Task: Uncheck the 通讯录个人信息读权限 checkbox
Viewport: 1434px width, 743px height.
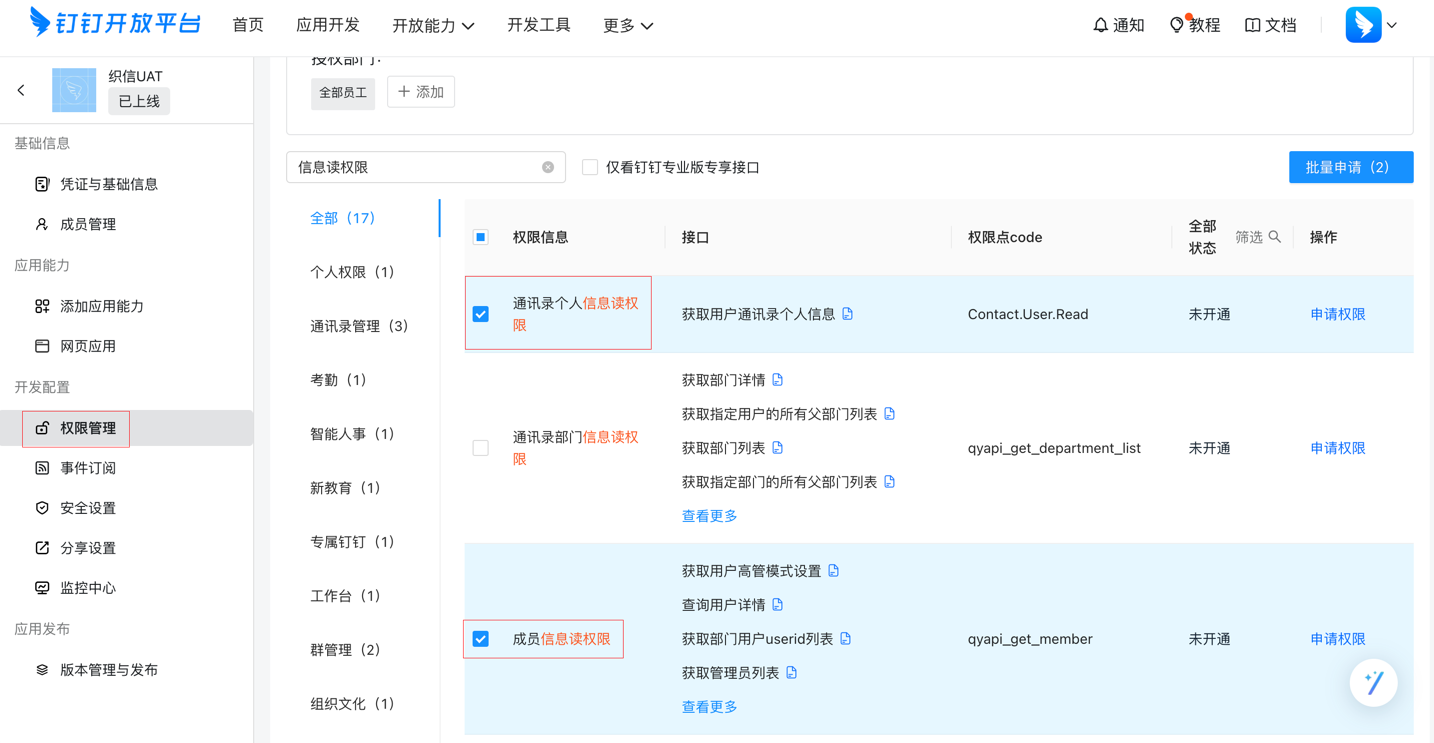Action: click(x=481, y=314)
